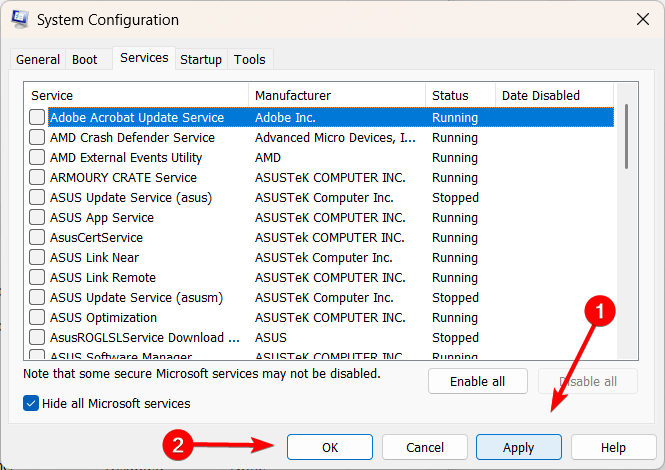Click Advanced Micro Devices manufacturer cell
Screen dimensions: 665x470
[335, 137]
